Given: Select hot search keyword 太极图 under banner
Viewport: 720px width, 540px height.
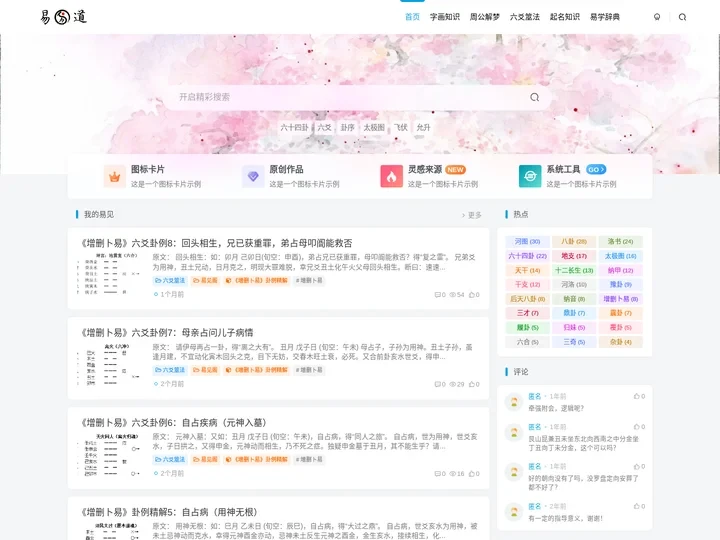Looking at the screenshot, I should [x=374, y=128].
